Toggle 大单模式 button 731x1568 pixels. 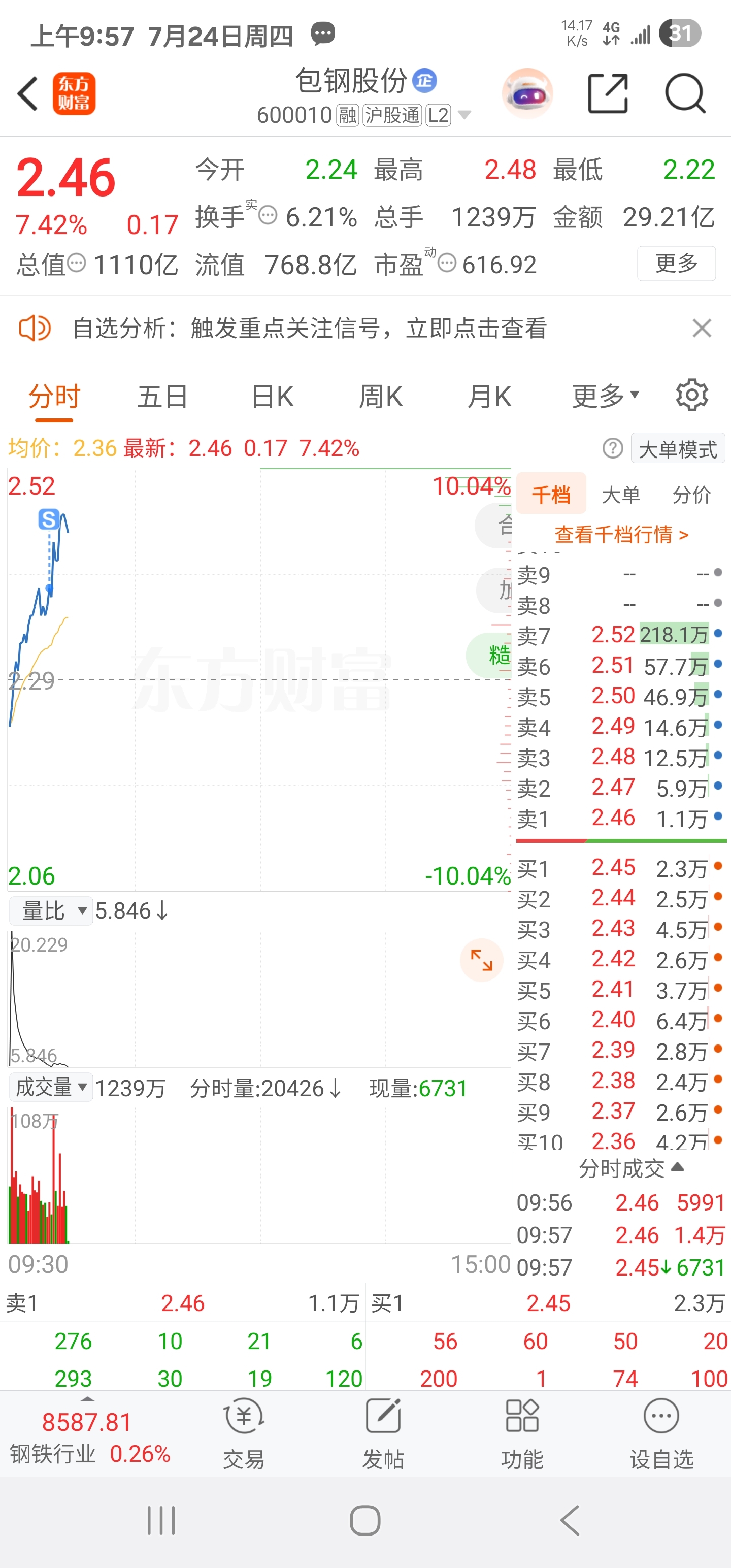click(678, 449)
